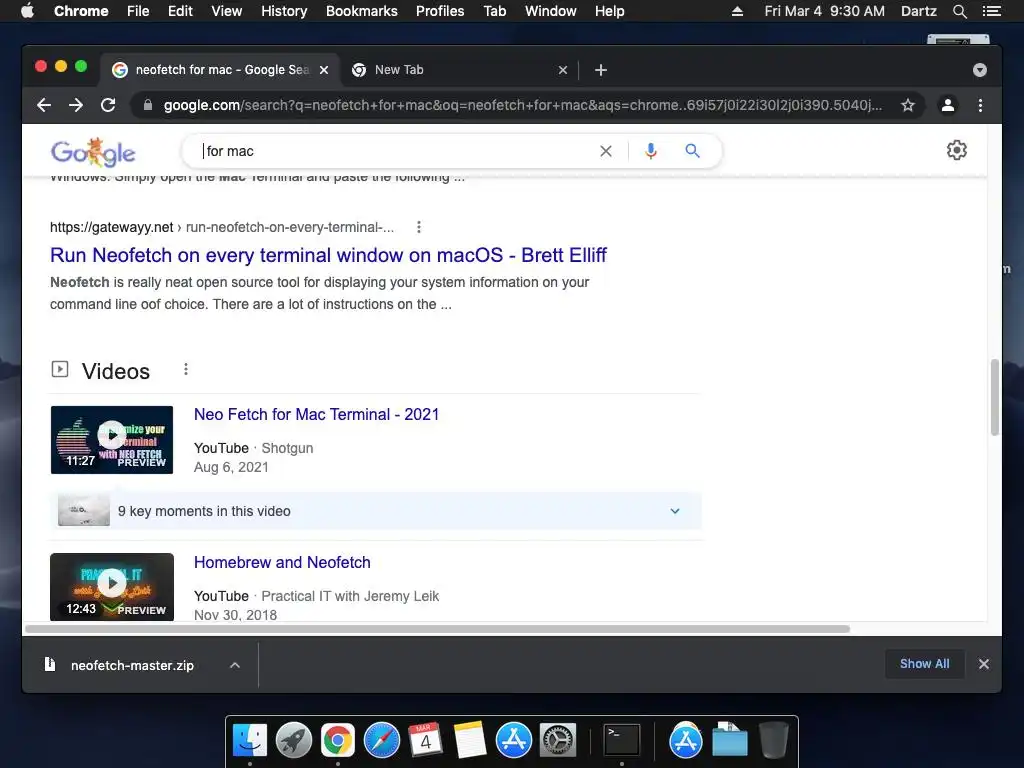Open Calendar from the Dock
This screenshot has width=1024, height=768.
tap(425, 741)
